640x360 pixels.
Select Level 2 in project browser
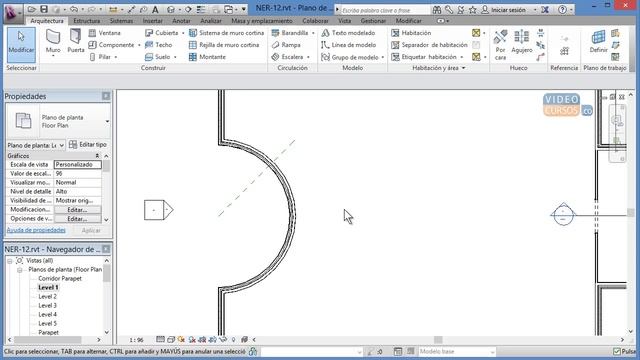click(x=47, y=297)
